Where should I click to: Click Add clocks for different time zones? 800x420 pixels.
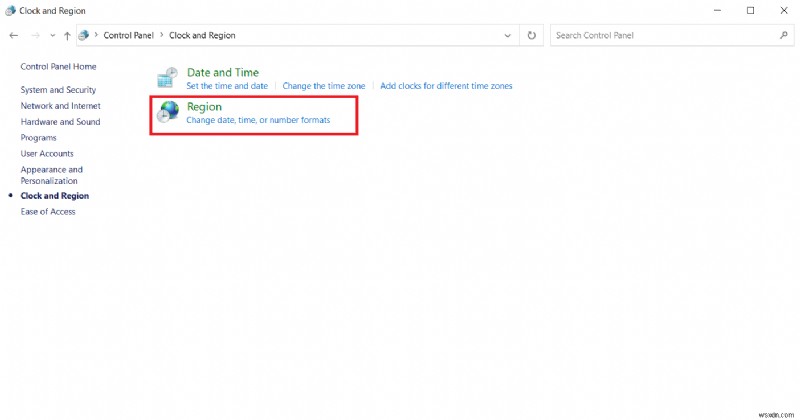click(446, 86)
